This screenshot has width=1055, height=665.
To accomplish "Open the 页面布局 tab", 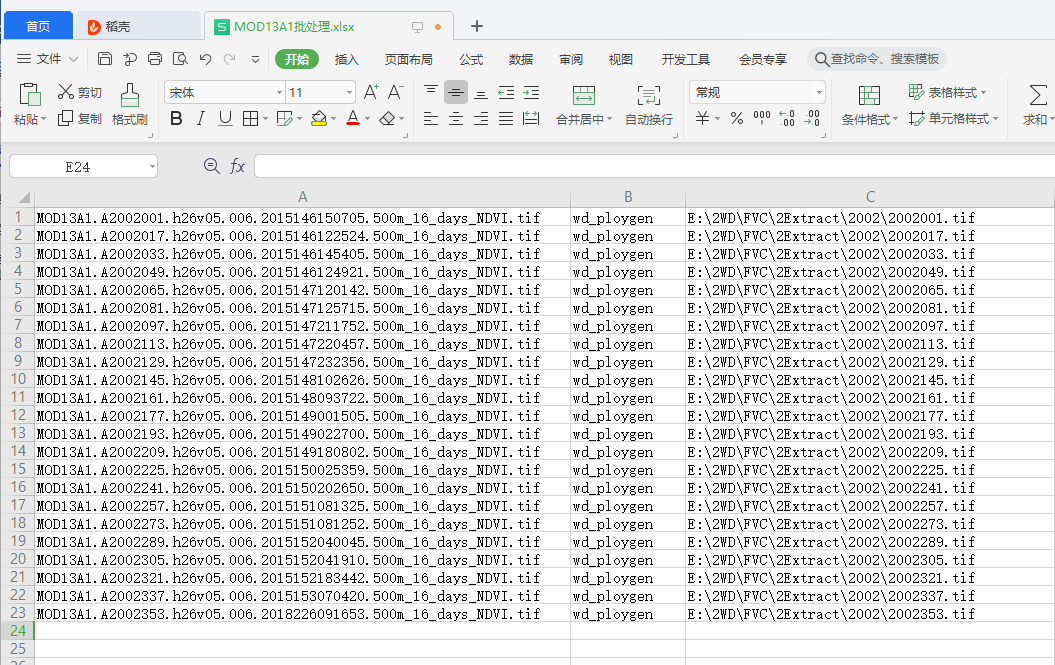I will click(x=408, y=59).
